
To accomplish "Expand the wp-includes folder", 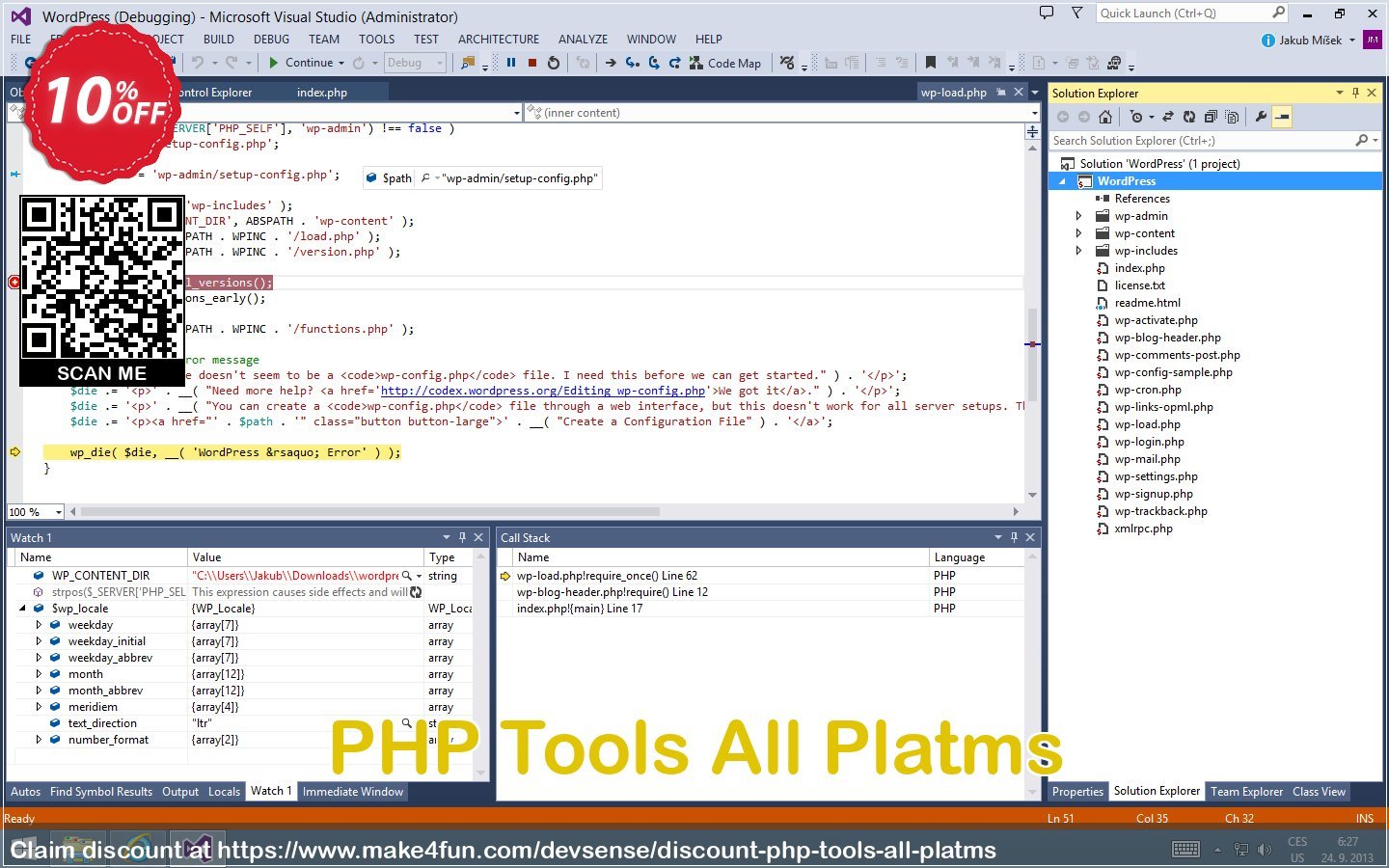I will click(1079, 251).
